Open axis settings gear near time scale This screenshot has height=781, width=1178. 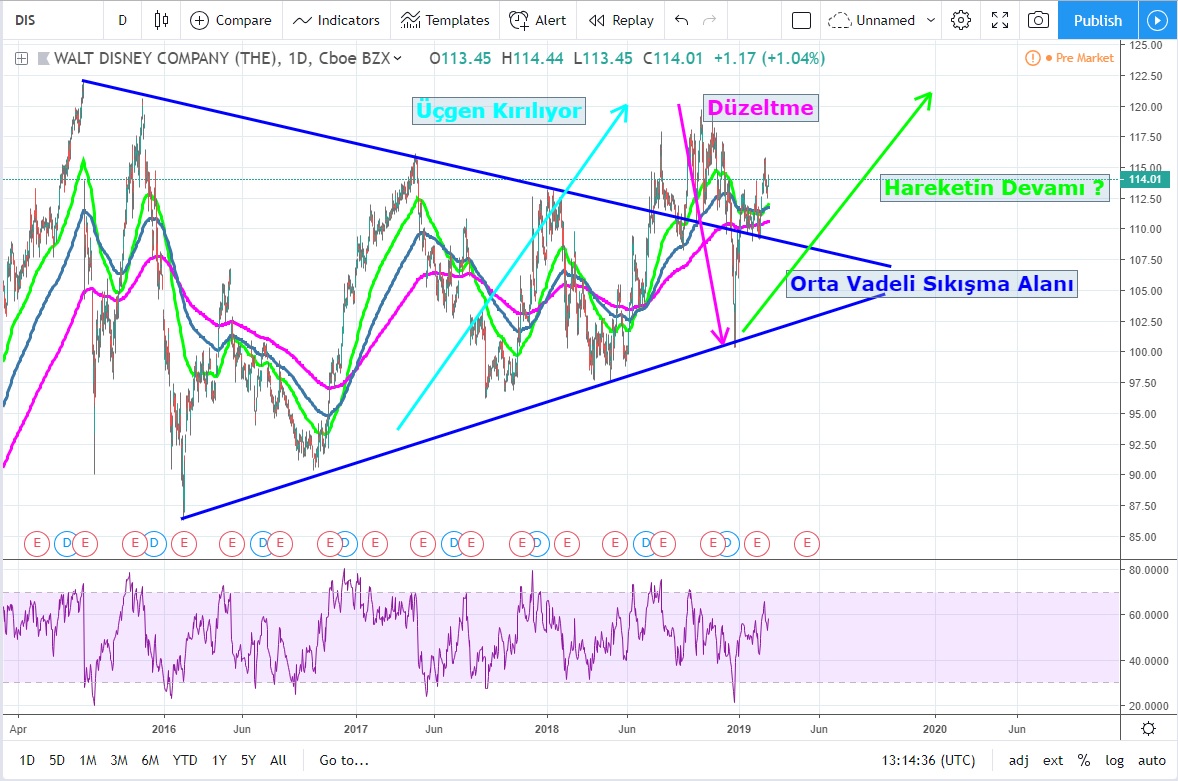pyautogui.click(x=1148, y=728)
